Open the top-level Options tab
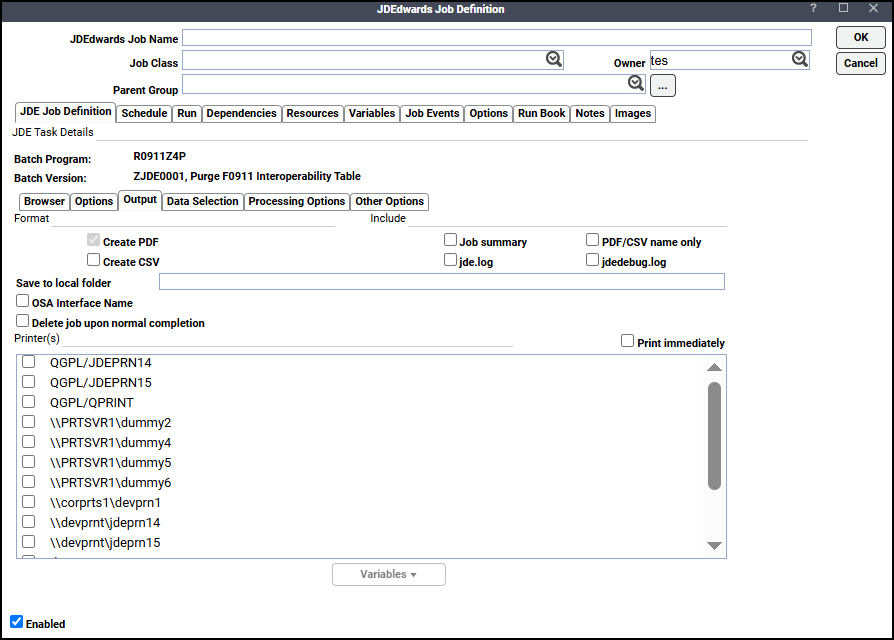The image size is (894, 640). click(489, 113)
